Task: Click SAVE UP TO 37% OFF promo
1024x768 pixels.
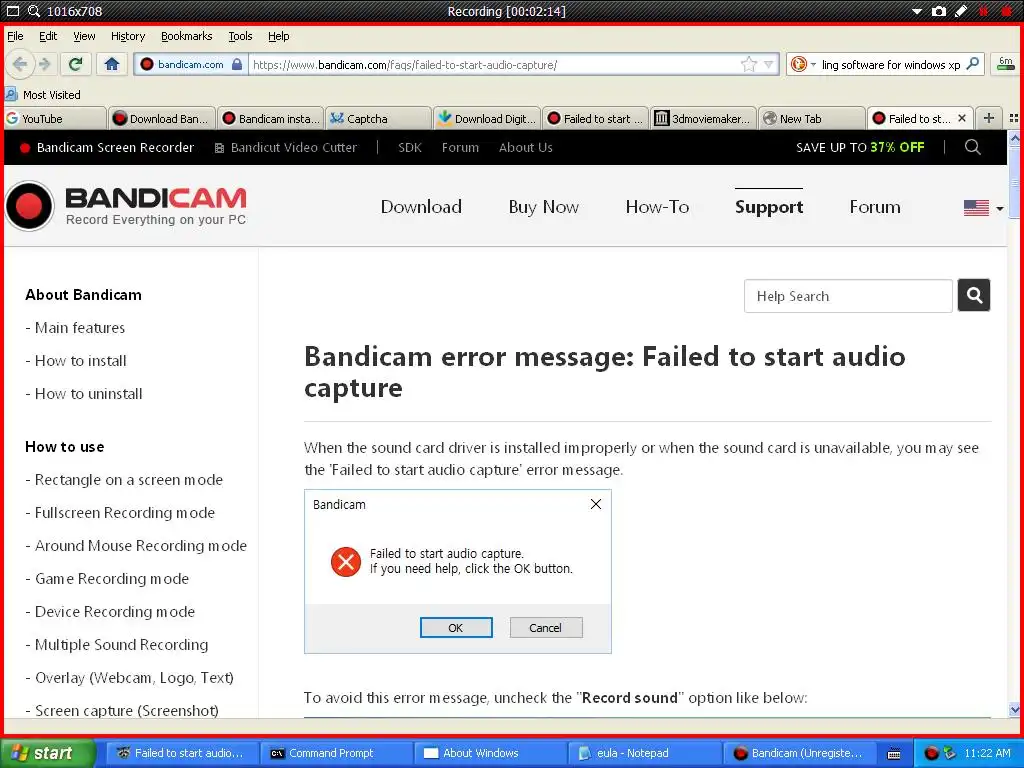Action: 860,148
